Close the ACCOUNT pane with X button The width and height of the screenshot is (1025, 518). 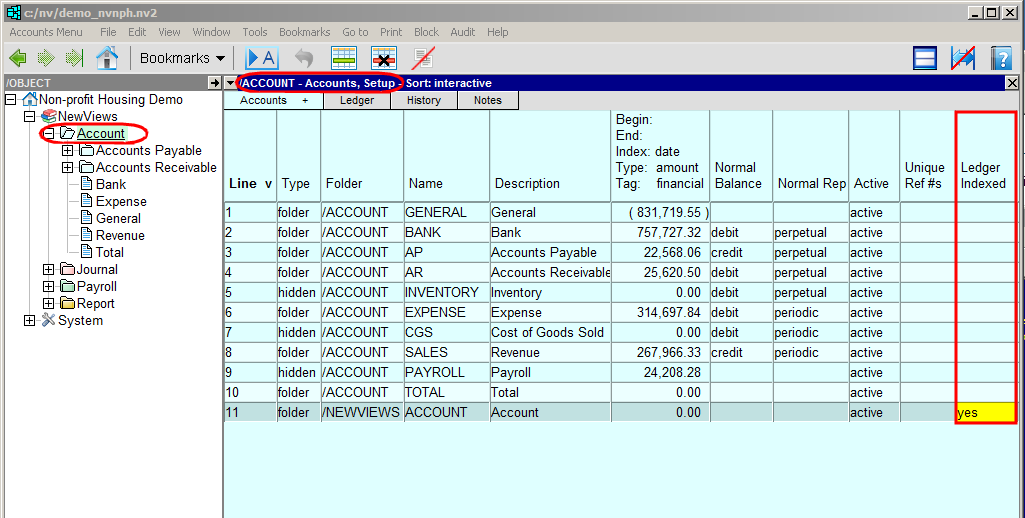click(1011, 83)
